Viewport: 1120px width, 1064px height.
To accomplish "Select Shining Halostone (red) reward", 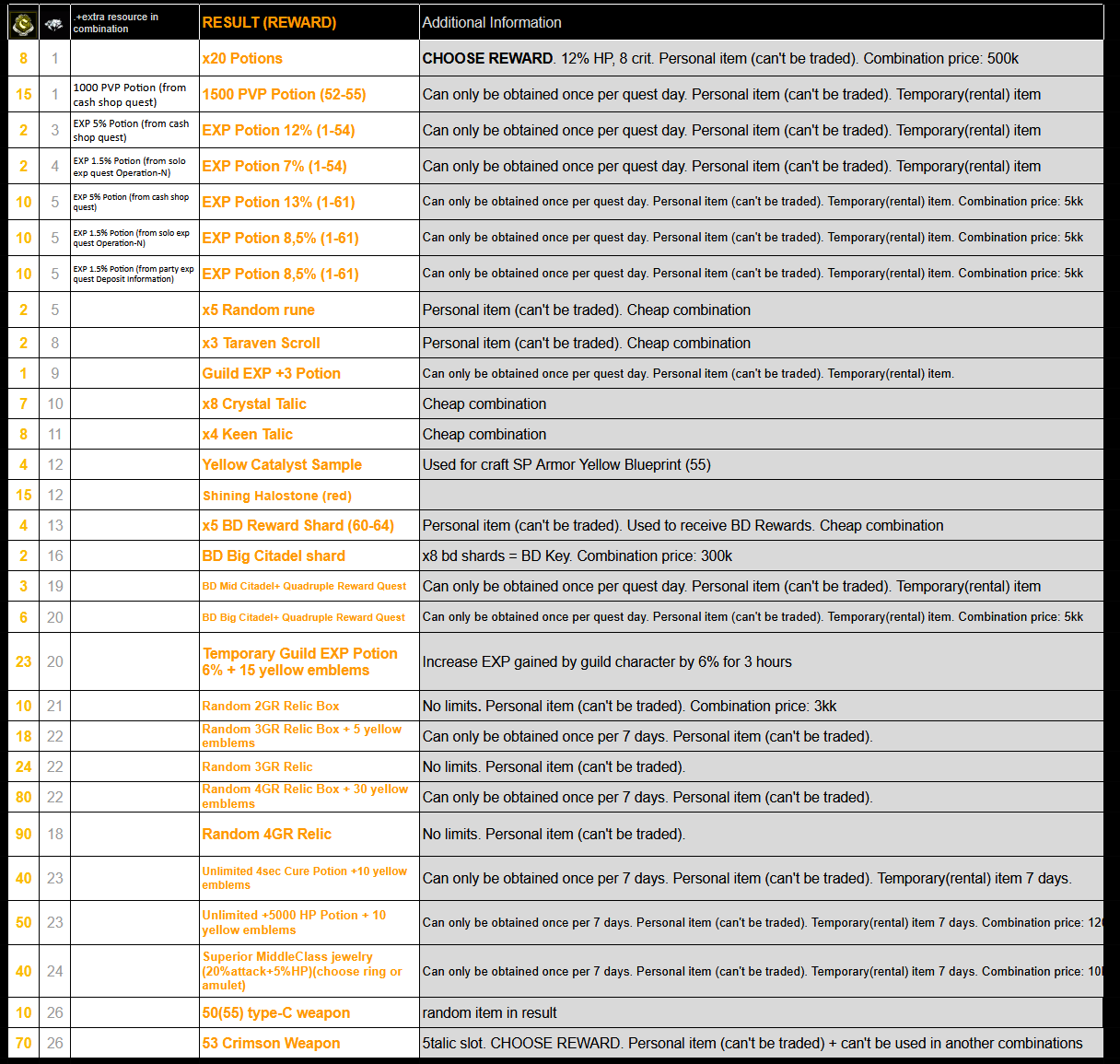I will (276, 496).
